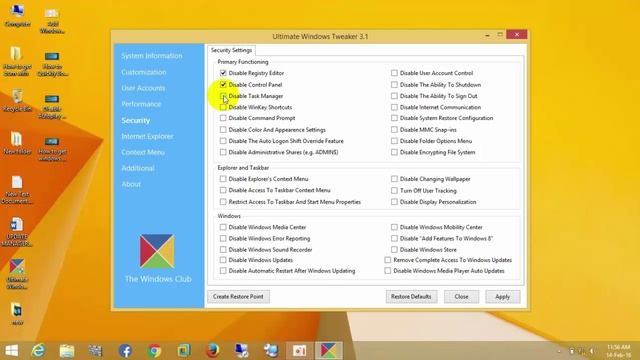This screenshot has height=360, width=640.
Task: Select the New Text Document desktop icon
Action: click(17, 189)
